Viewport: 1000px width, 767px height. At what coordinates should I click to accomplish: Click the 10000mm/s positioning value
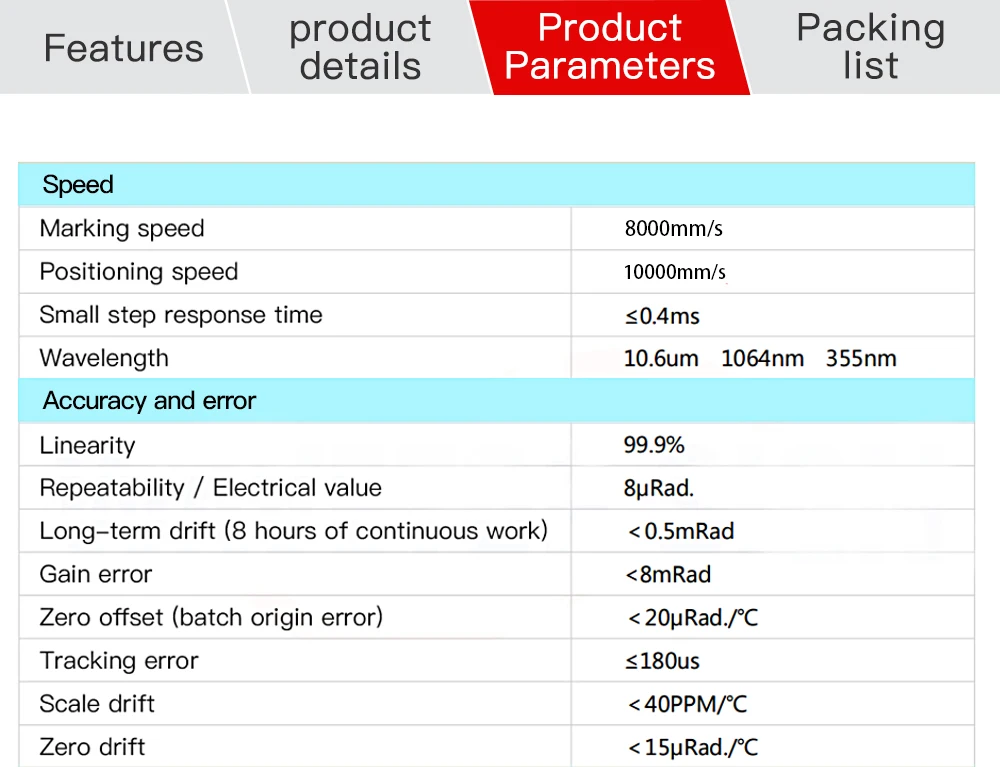[675, 272]
